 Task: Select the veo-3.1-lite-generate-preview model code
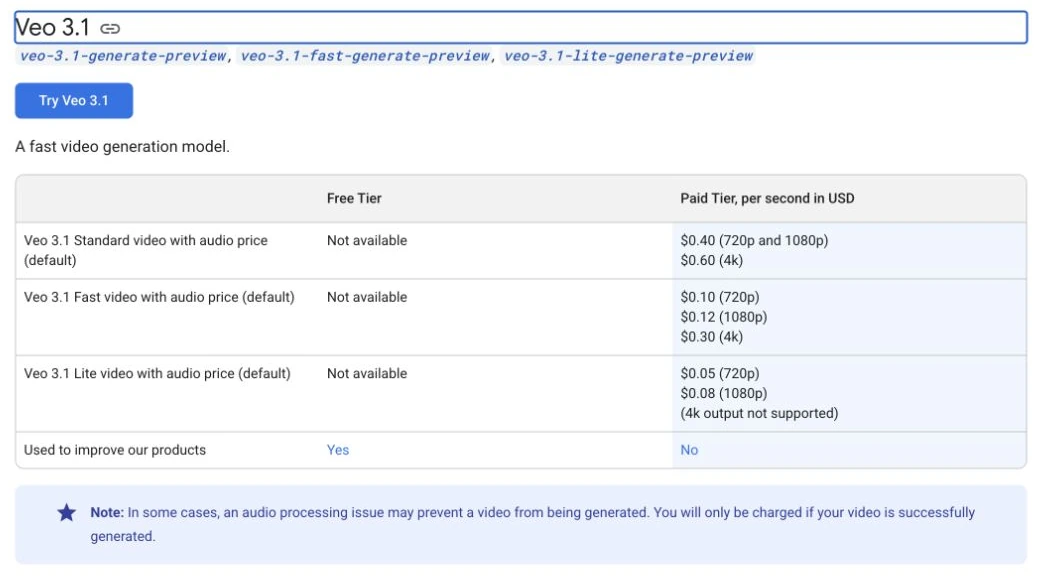(628, 56)
